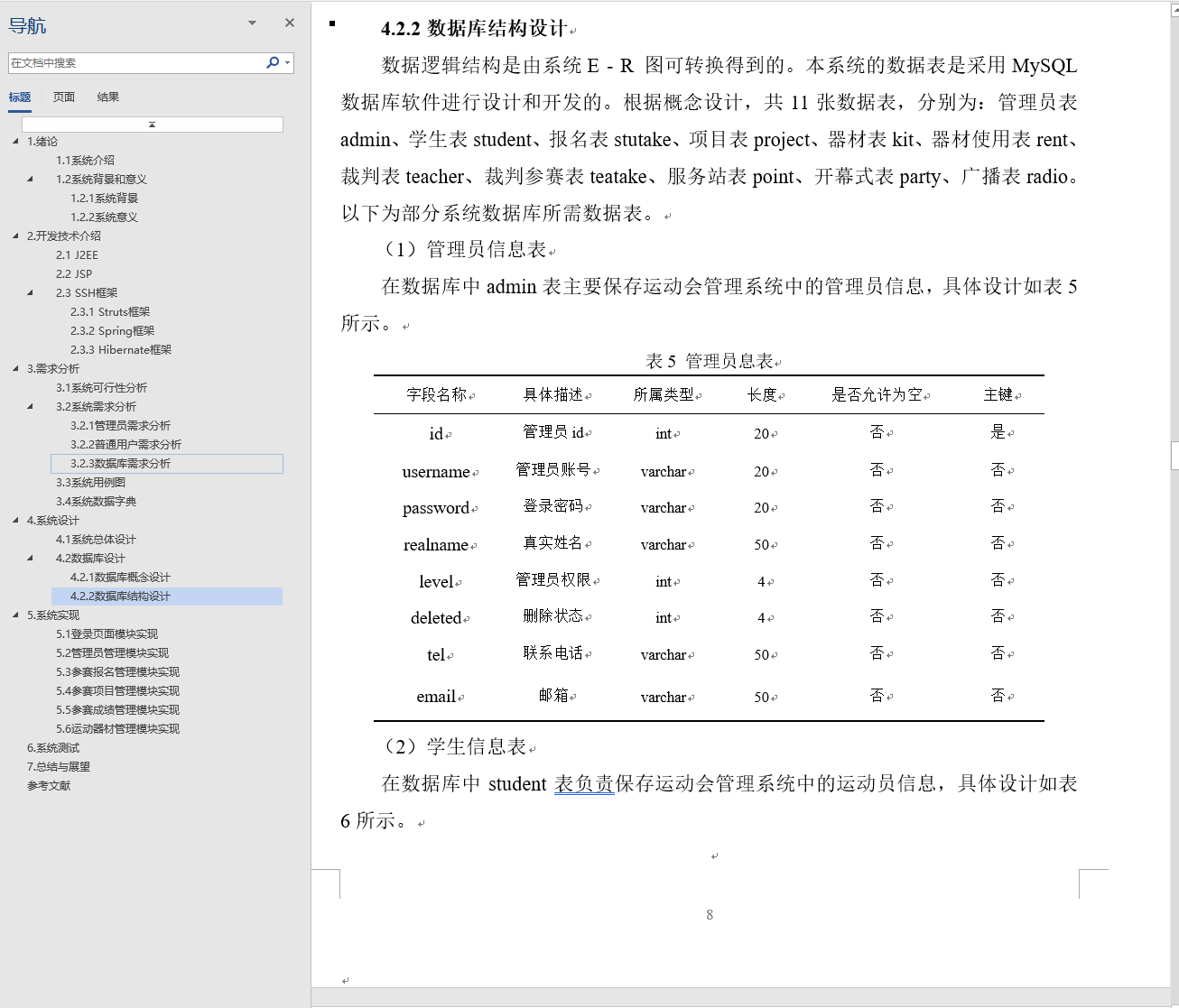1179x1008 pixels.
Task: Collapse the "4.2数据库设计" branch
Action: 30,558
